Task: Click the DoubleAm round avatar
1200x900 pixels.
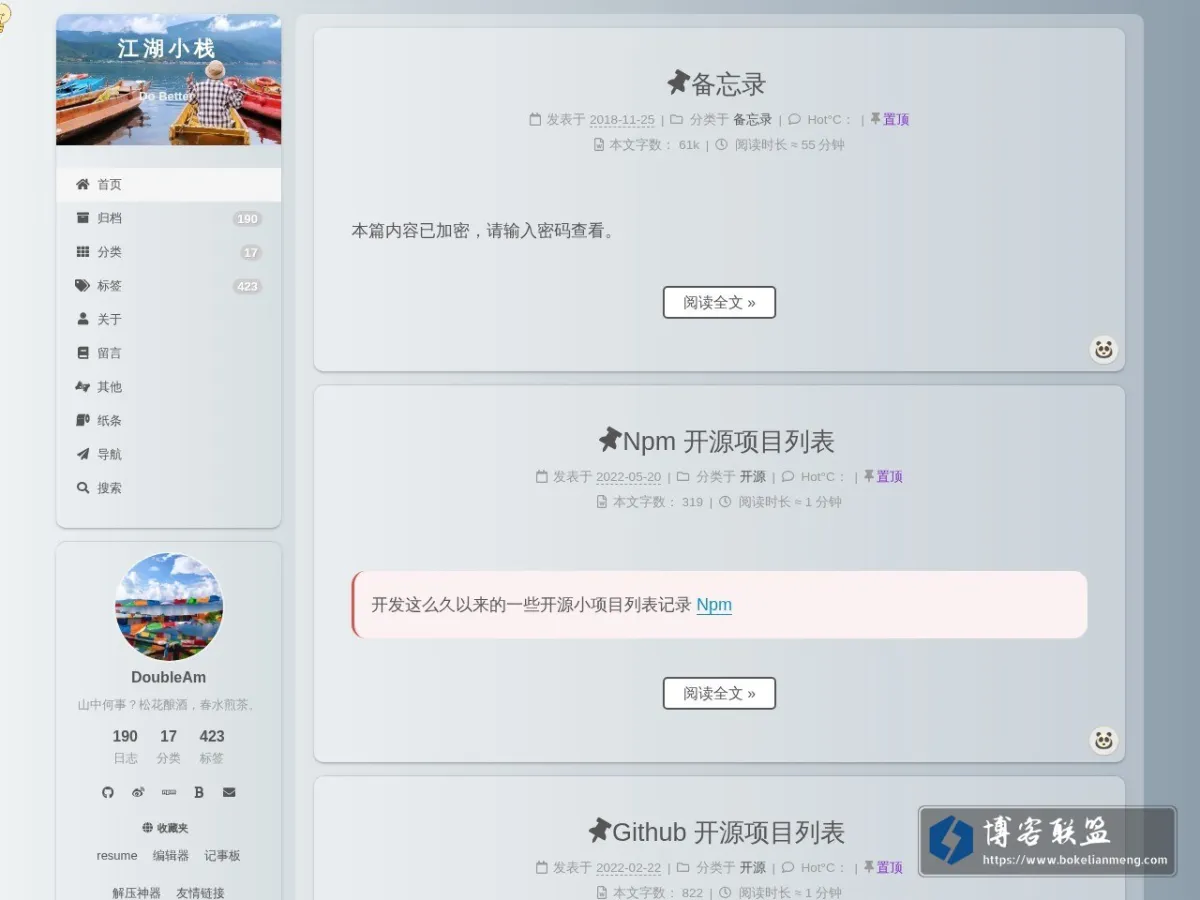Action: [169, 607]
